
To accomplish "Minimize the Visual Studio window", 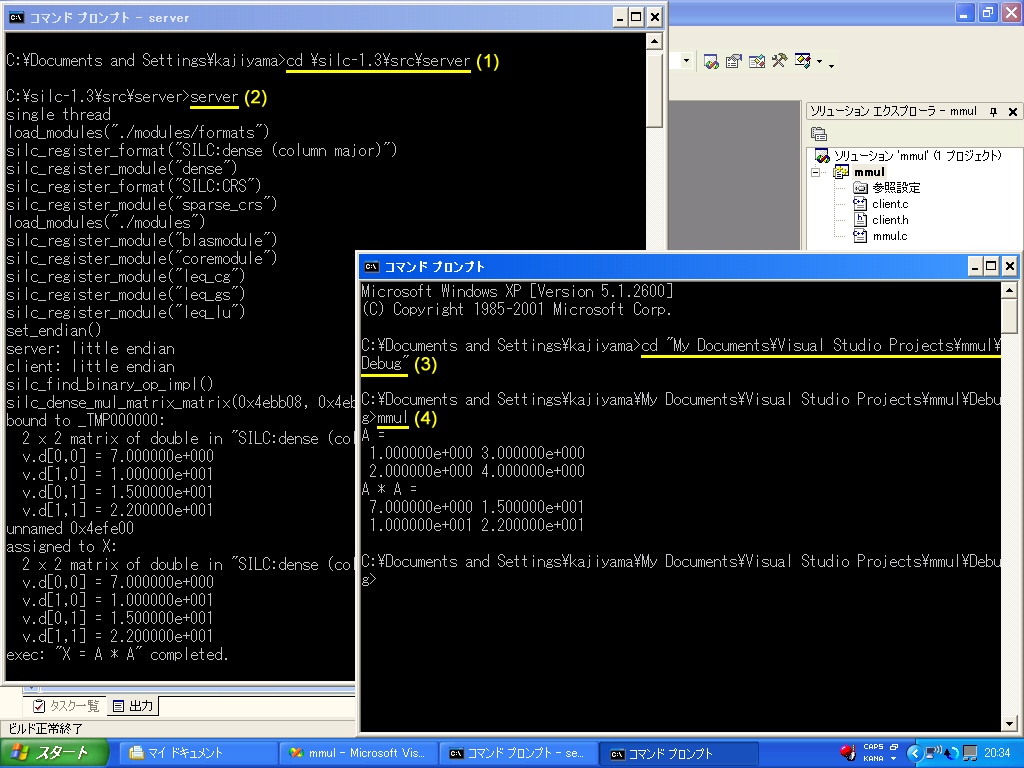I will point(965,13).
